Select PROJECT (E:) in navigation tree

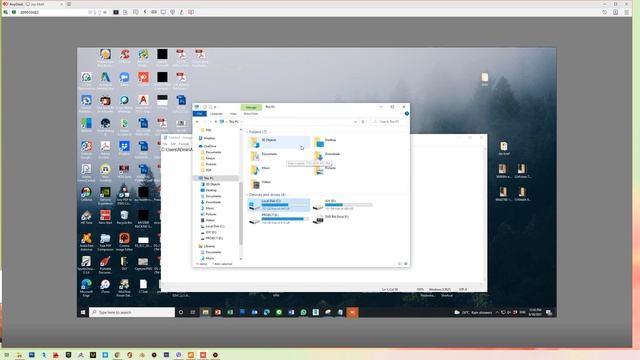(x=211, y=238)
